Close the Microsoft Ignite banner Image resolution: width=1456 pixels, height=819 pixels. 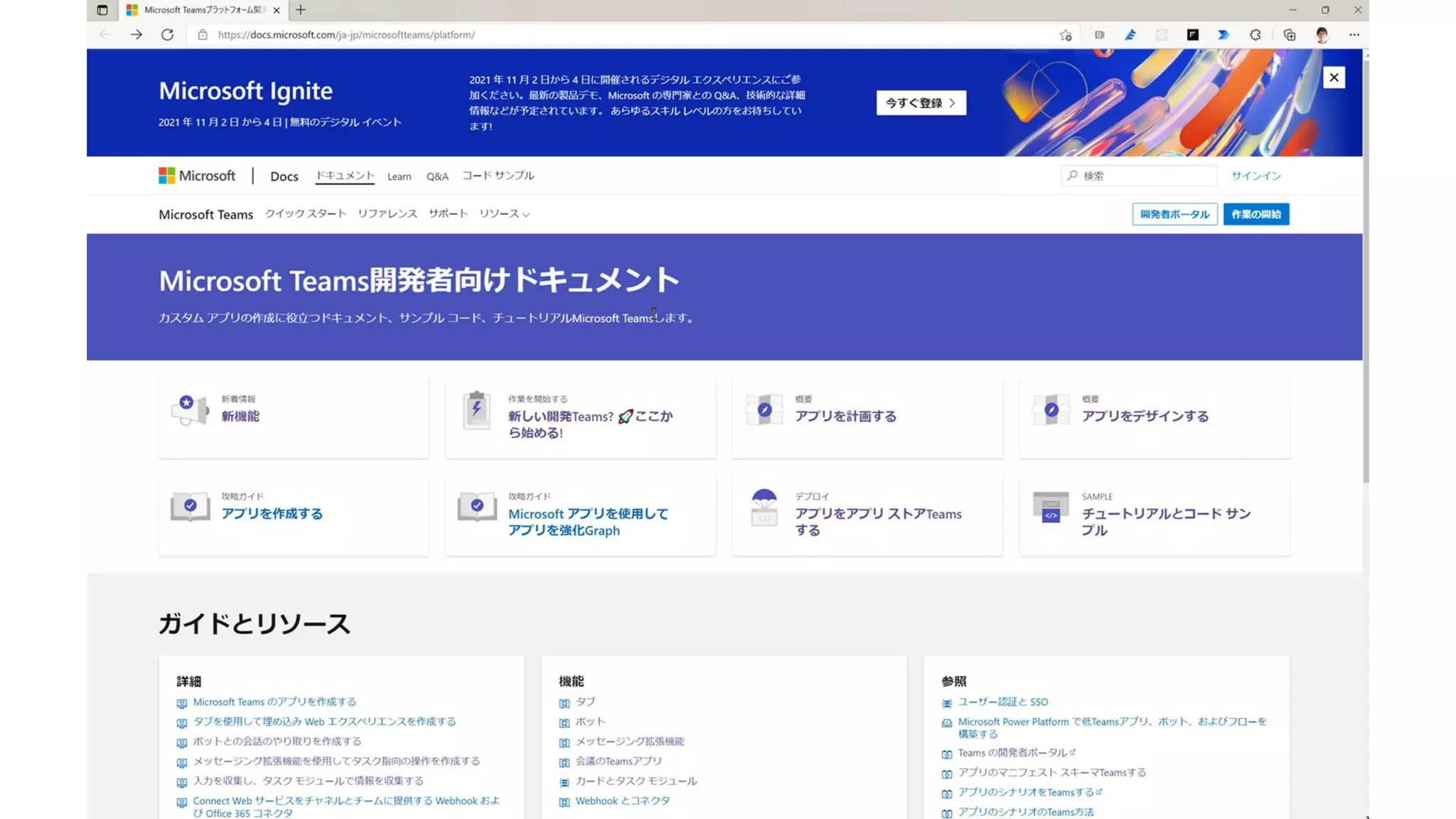pyautogui.click(x=1334, y=77)
